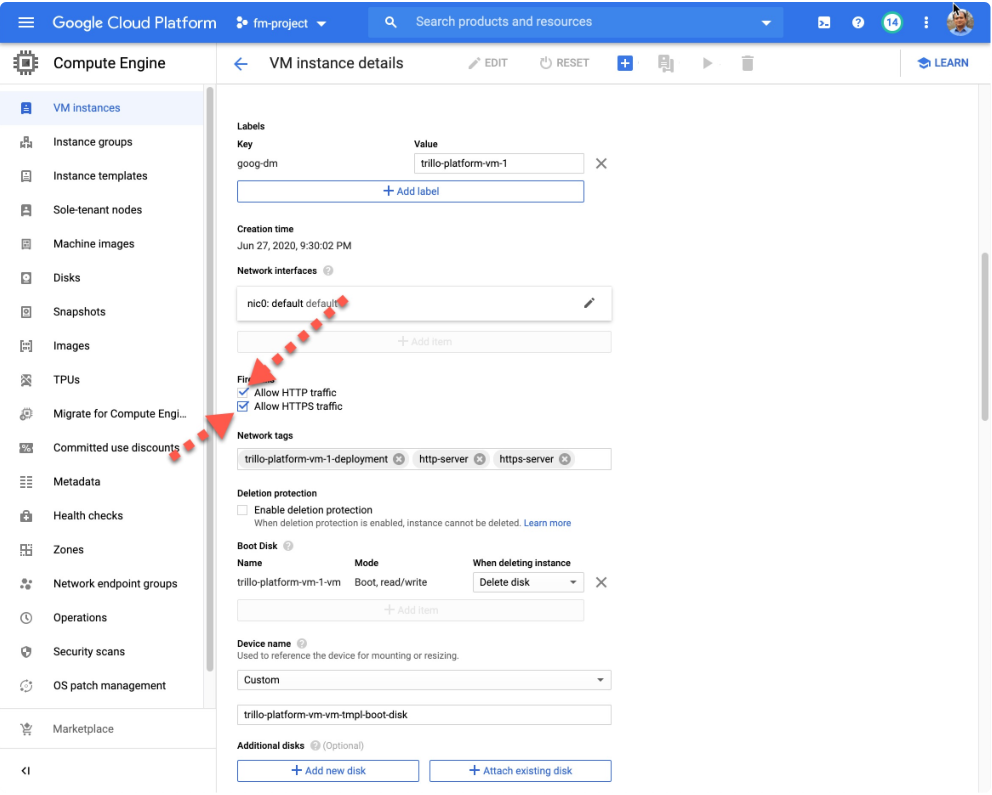Image resolution: width=992 pixels, height=795 pixels.
Task: Click the EDIT button
Action: [x=488, y=63]
